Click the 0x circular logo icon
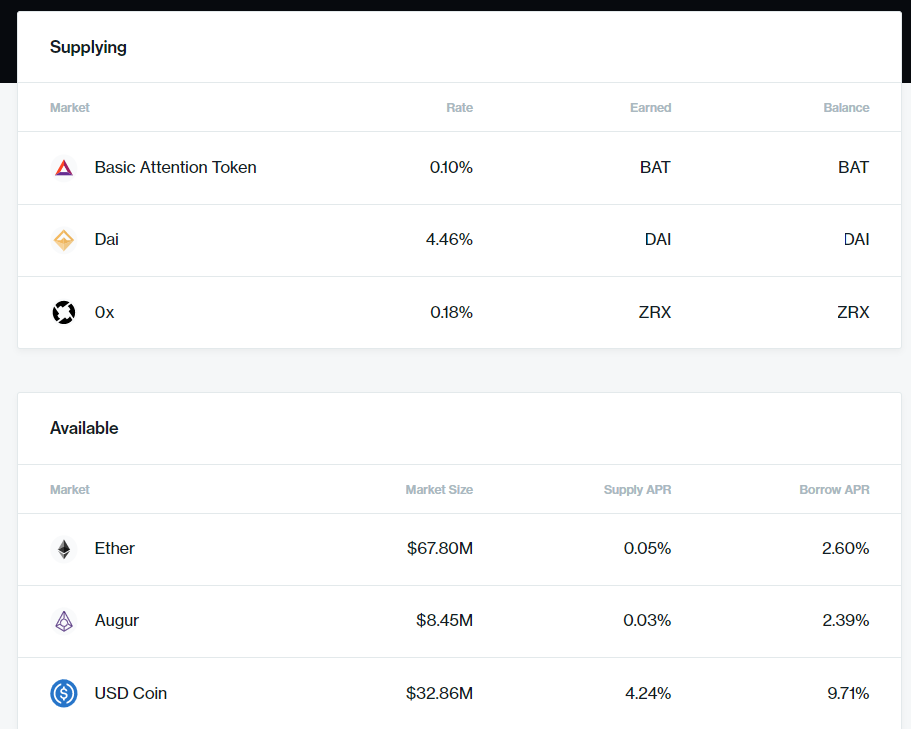The height and width of the screenshot is (729, 911). (64, 313)
